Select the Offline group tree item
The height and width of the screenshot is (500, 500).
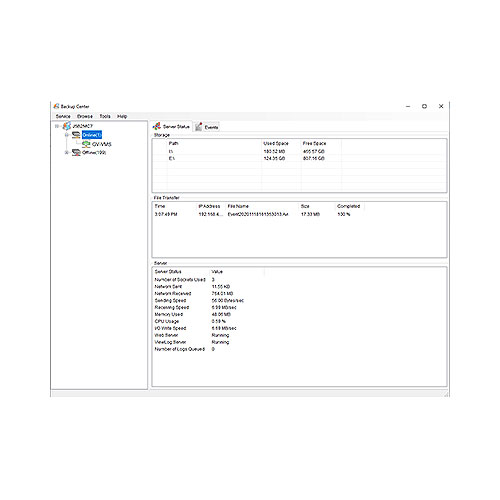(x=94, y=152)
